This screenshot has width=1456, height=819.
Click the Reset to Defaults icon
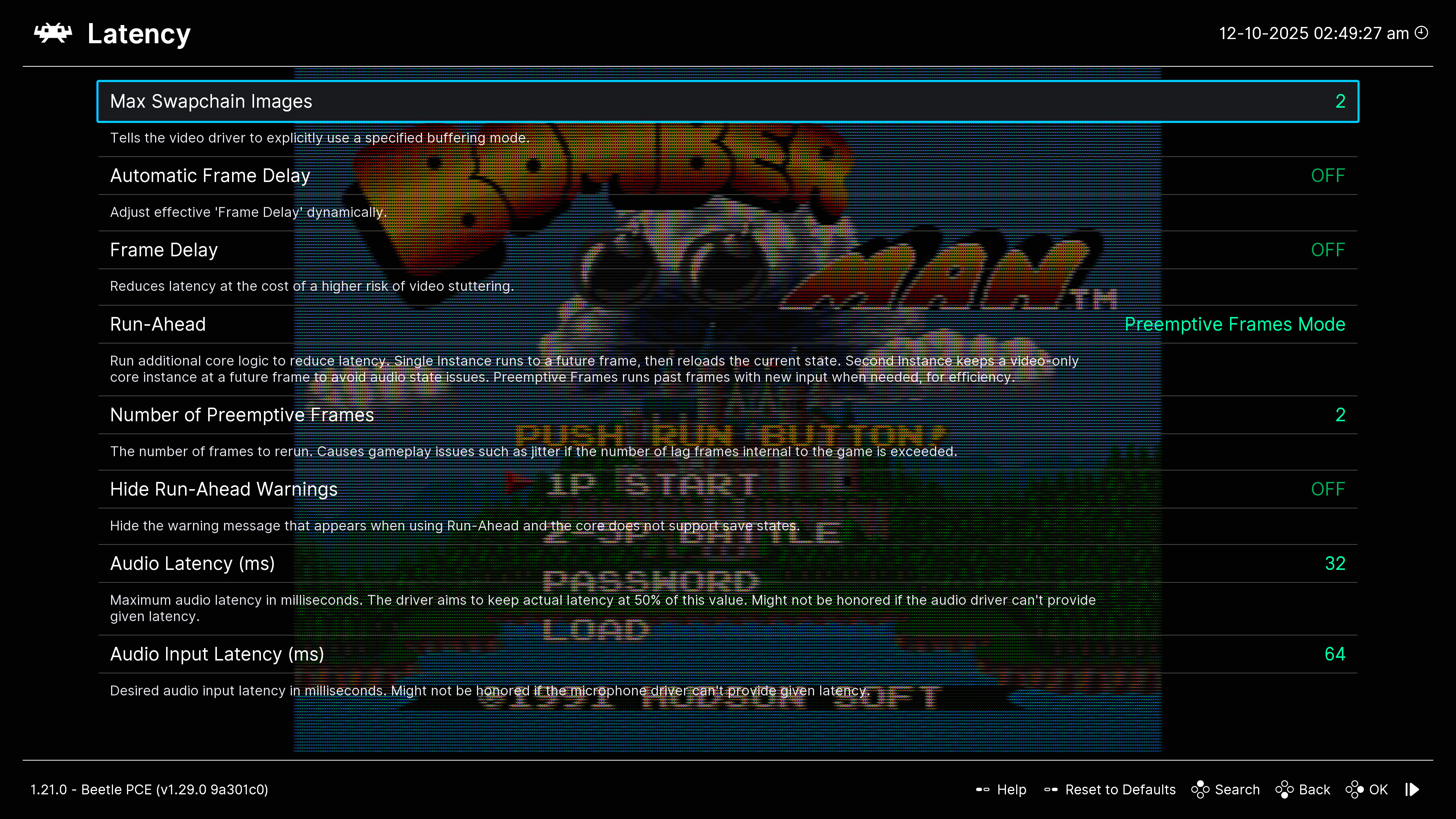[x=1051, y=789]
